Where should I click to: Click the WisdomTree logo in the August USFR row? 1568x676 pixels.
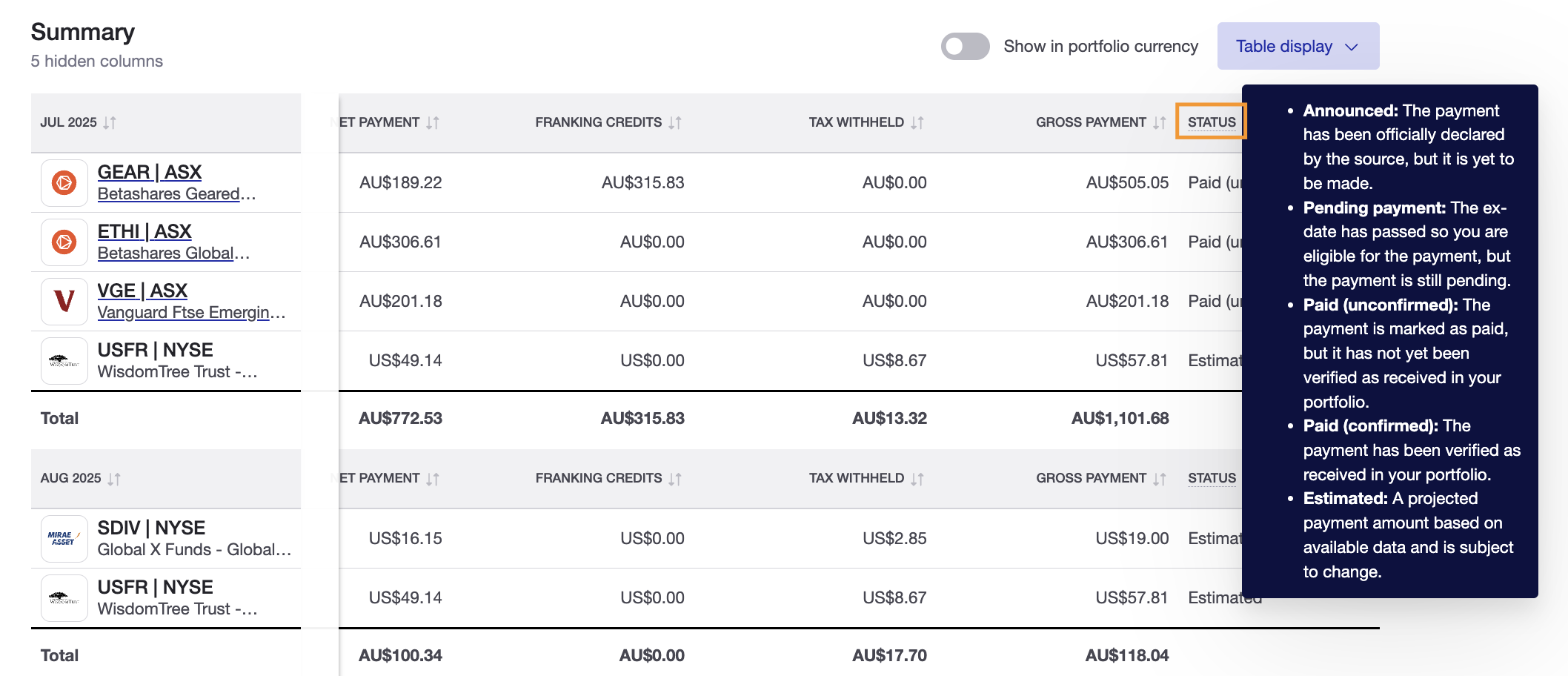pyautogui.click(x=64, y=597)
